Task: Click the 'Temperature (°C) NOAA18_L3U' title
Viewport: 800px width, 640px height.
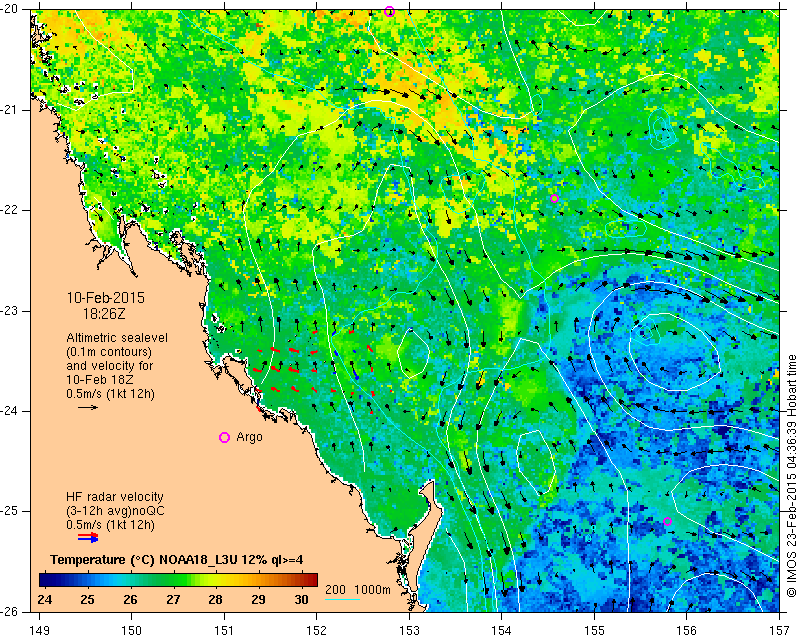Action: coord(144,559)
